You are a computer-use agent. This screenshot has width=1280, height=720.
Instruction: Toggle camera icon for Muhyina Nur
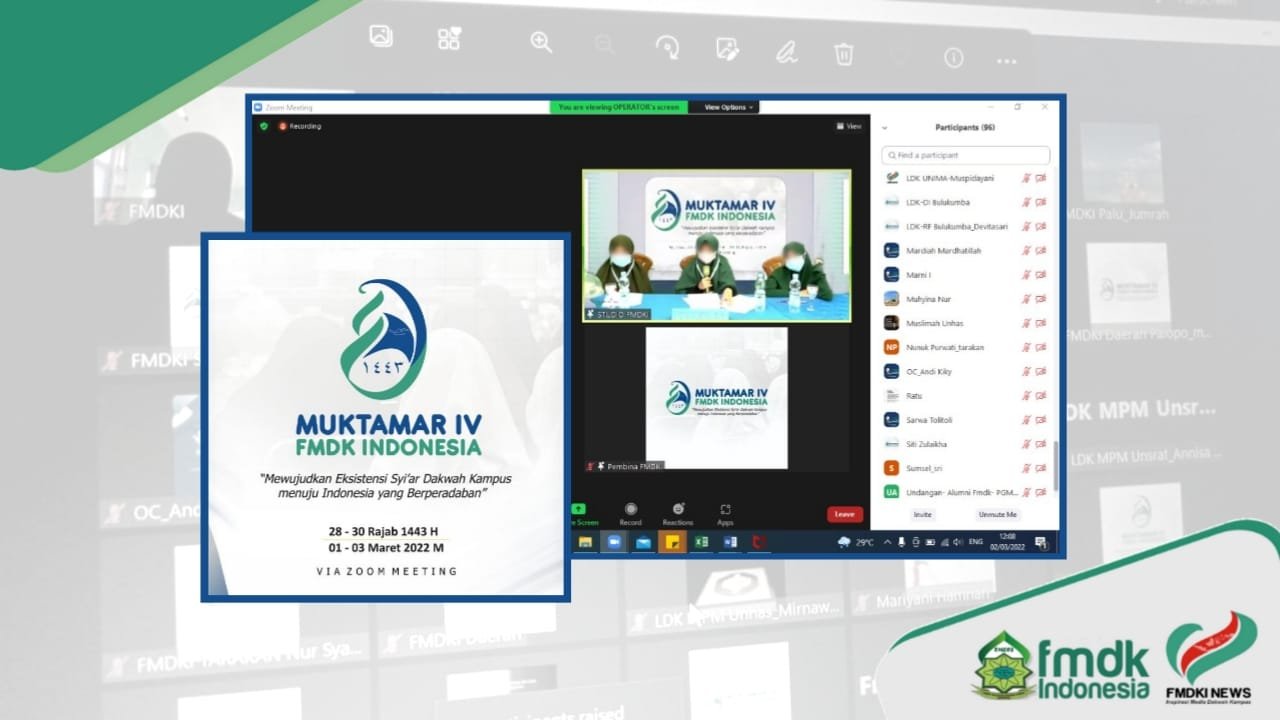coord(1041,299)
